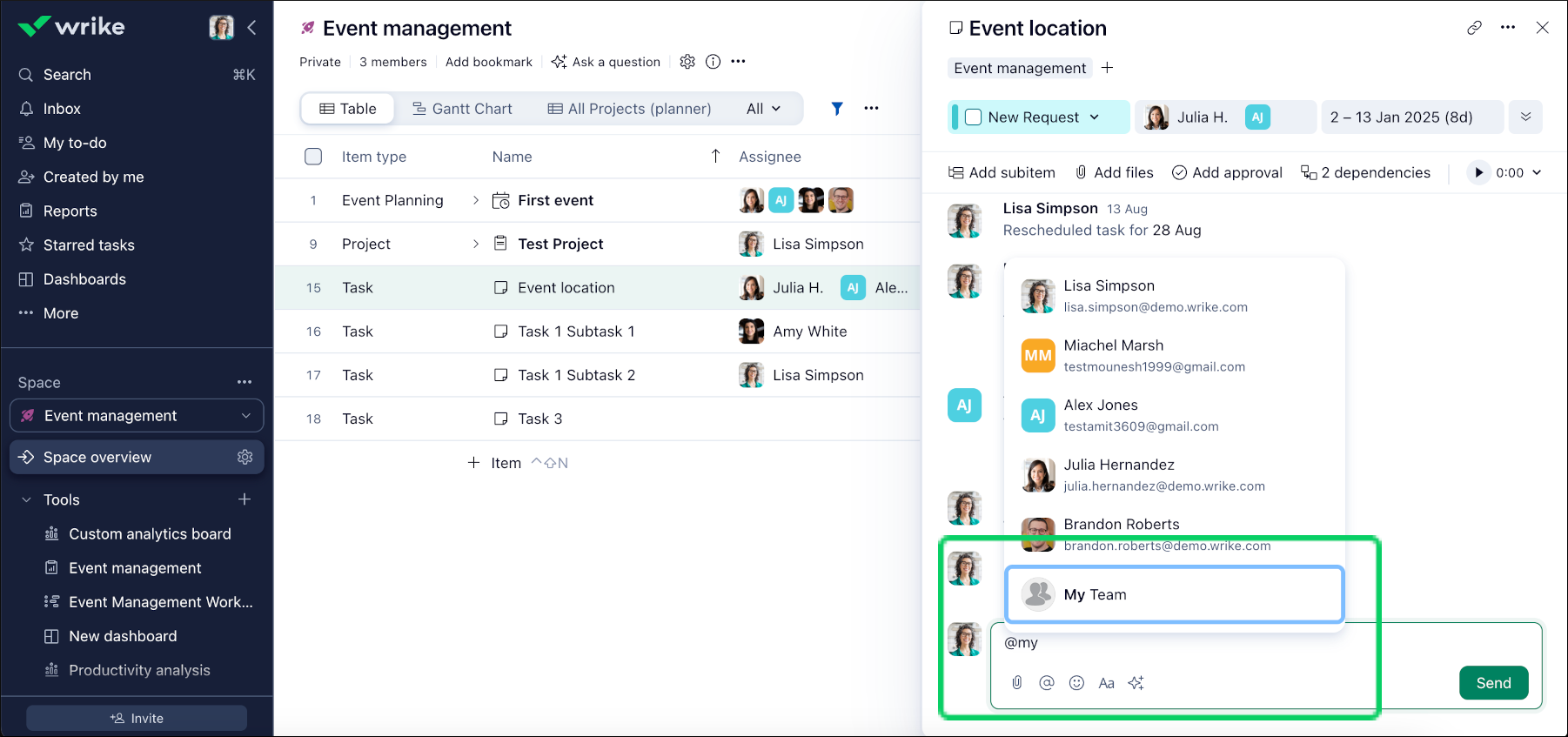Expand the First event row

tap(475, 201)
